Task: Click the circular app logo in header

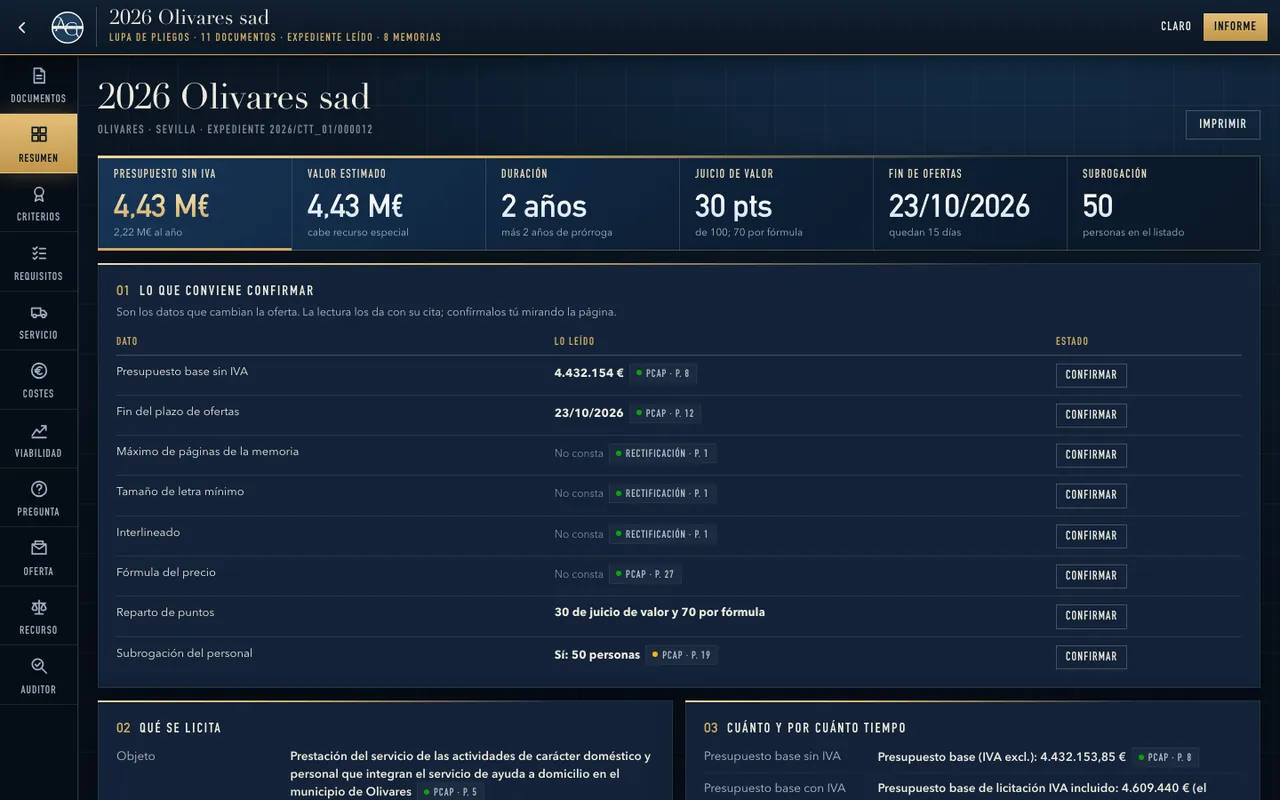Action: tap(67, 27)
